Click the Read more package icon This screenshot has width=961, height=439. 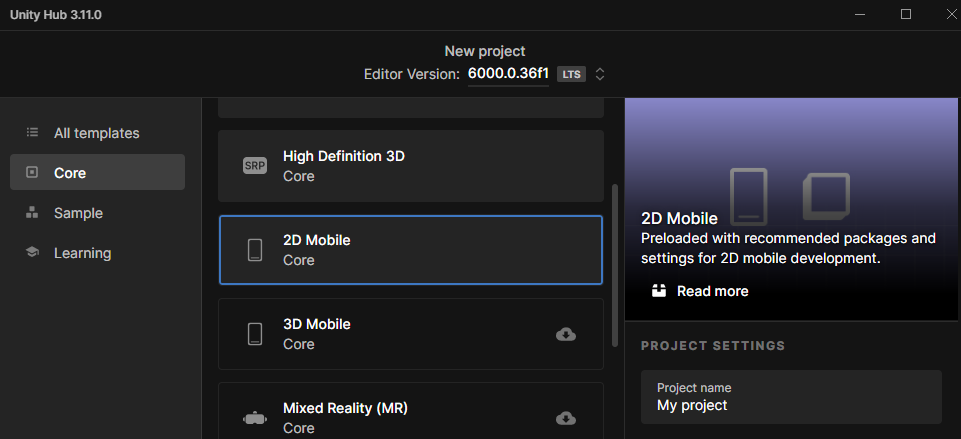[659, 291]
